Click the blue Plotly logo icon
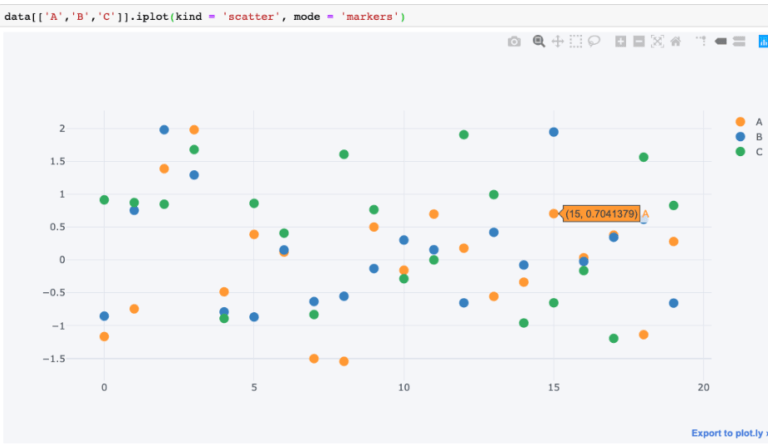Image resolution: width=768 pixels, height=445 pixels. (x=763, y=41)
